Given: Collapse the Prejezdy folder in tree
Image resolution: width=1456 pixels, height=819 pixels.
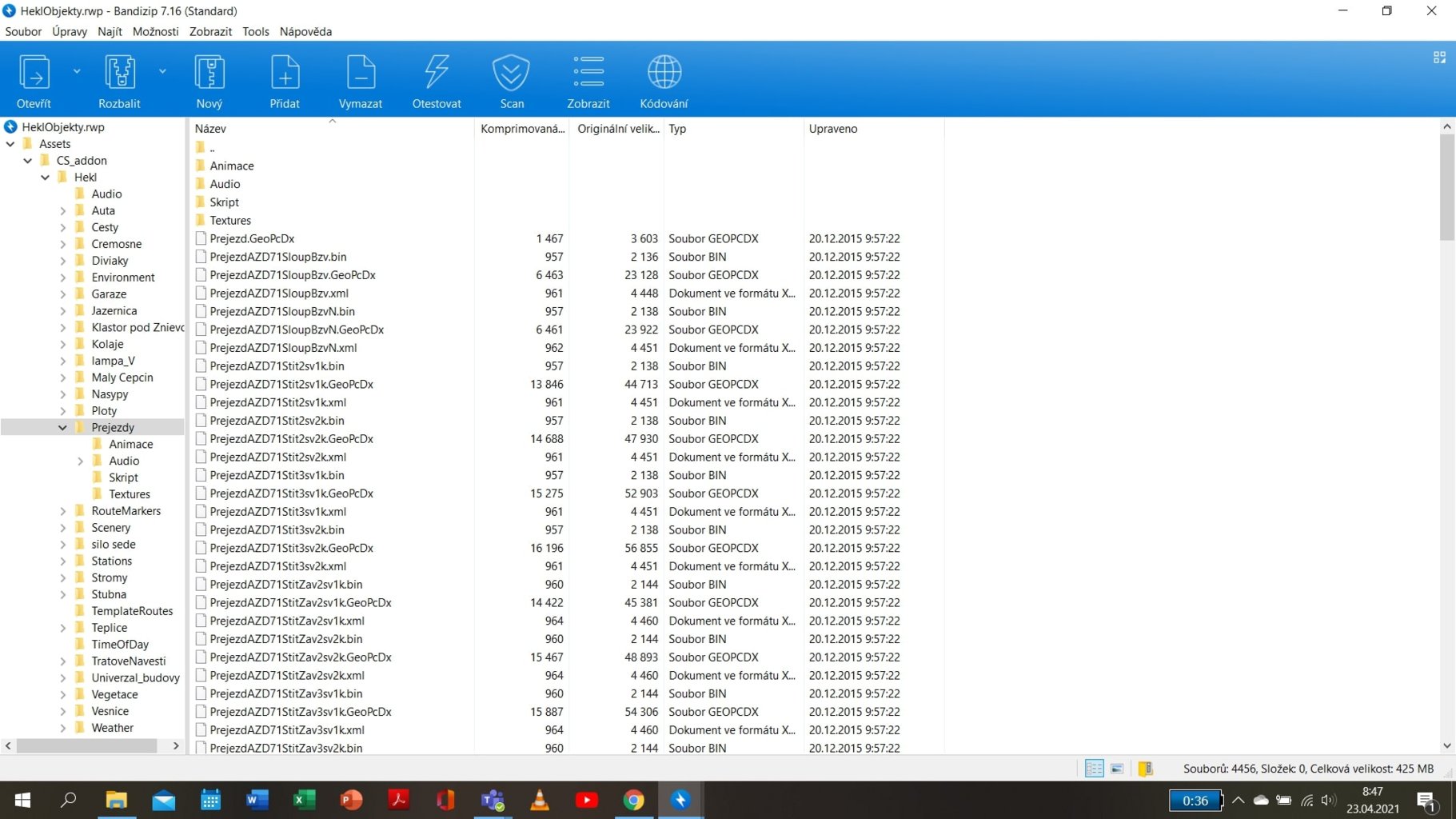Looking at the screenshot, I should 62,428.
